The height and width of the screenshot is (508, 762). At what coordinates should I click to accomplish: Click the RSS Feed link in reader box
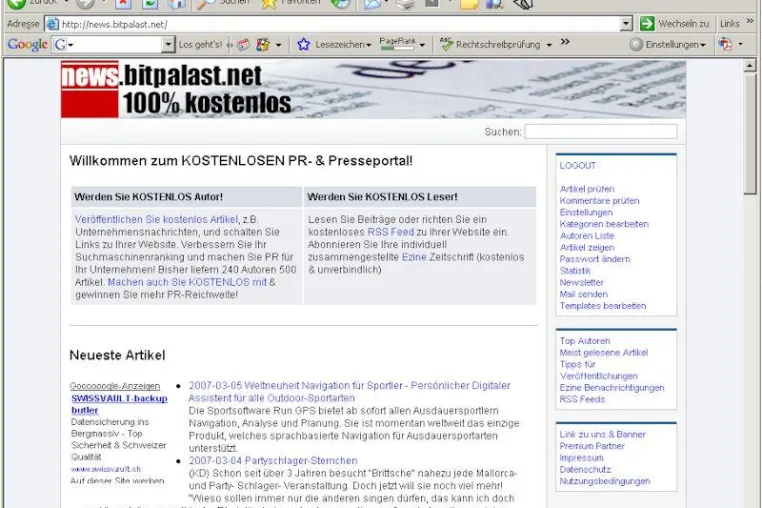point(391,232)
